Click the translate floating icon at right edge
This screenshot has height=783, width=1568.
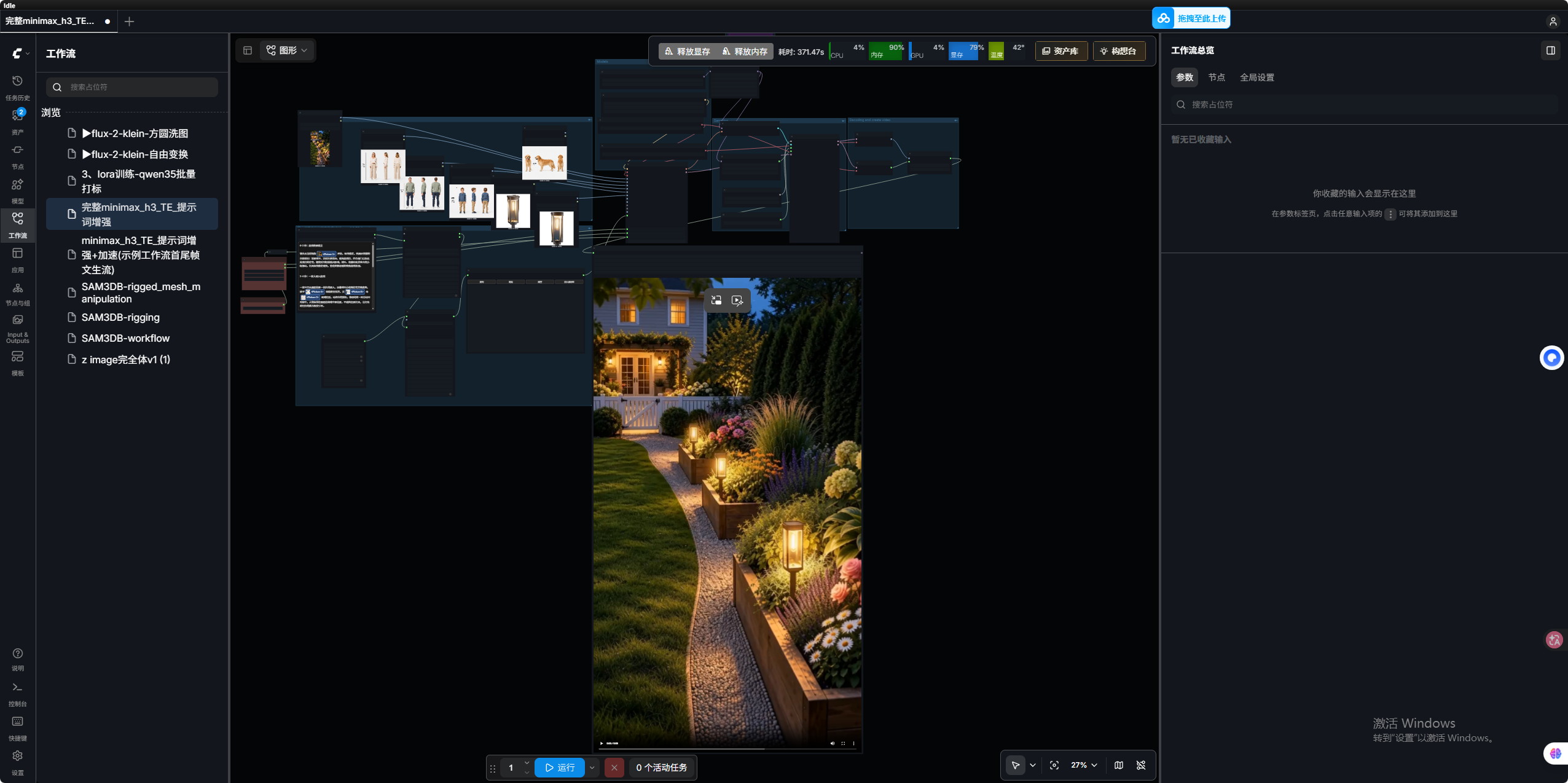(1554, 640)
